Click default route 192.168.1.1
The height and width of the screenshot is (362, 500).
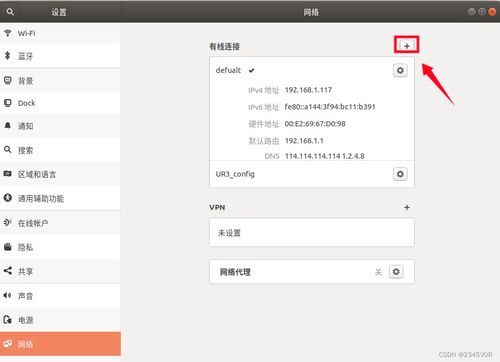(304, 141)
